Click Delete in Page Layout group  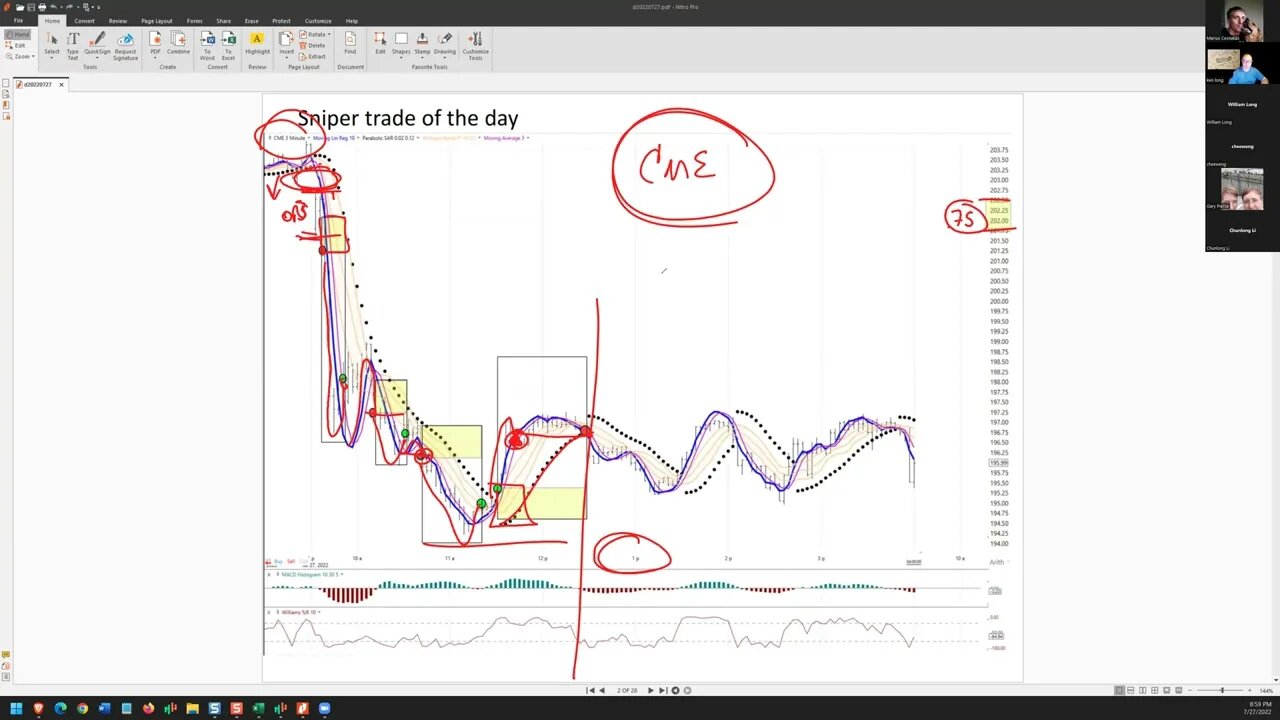pos(313,45)
